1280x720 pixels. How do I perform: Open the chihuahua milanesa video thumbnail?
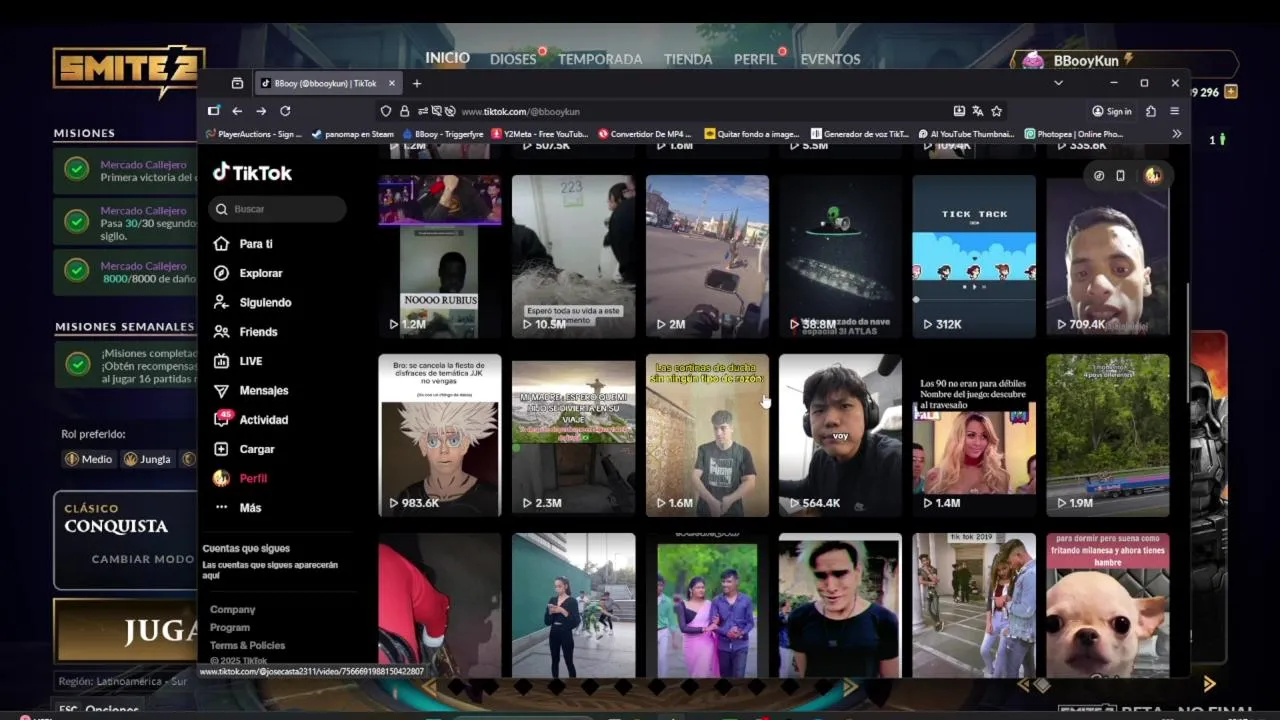tap(1108, 605)
